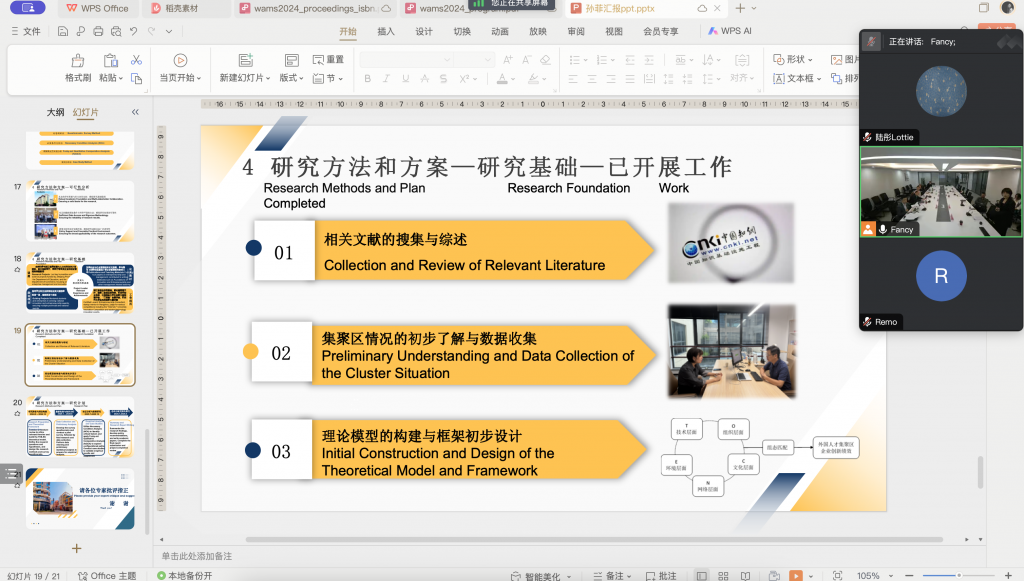1024x581 pixels.
Task: Add a new slide with plus icon
Action: coord(76,548)
